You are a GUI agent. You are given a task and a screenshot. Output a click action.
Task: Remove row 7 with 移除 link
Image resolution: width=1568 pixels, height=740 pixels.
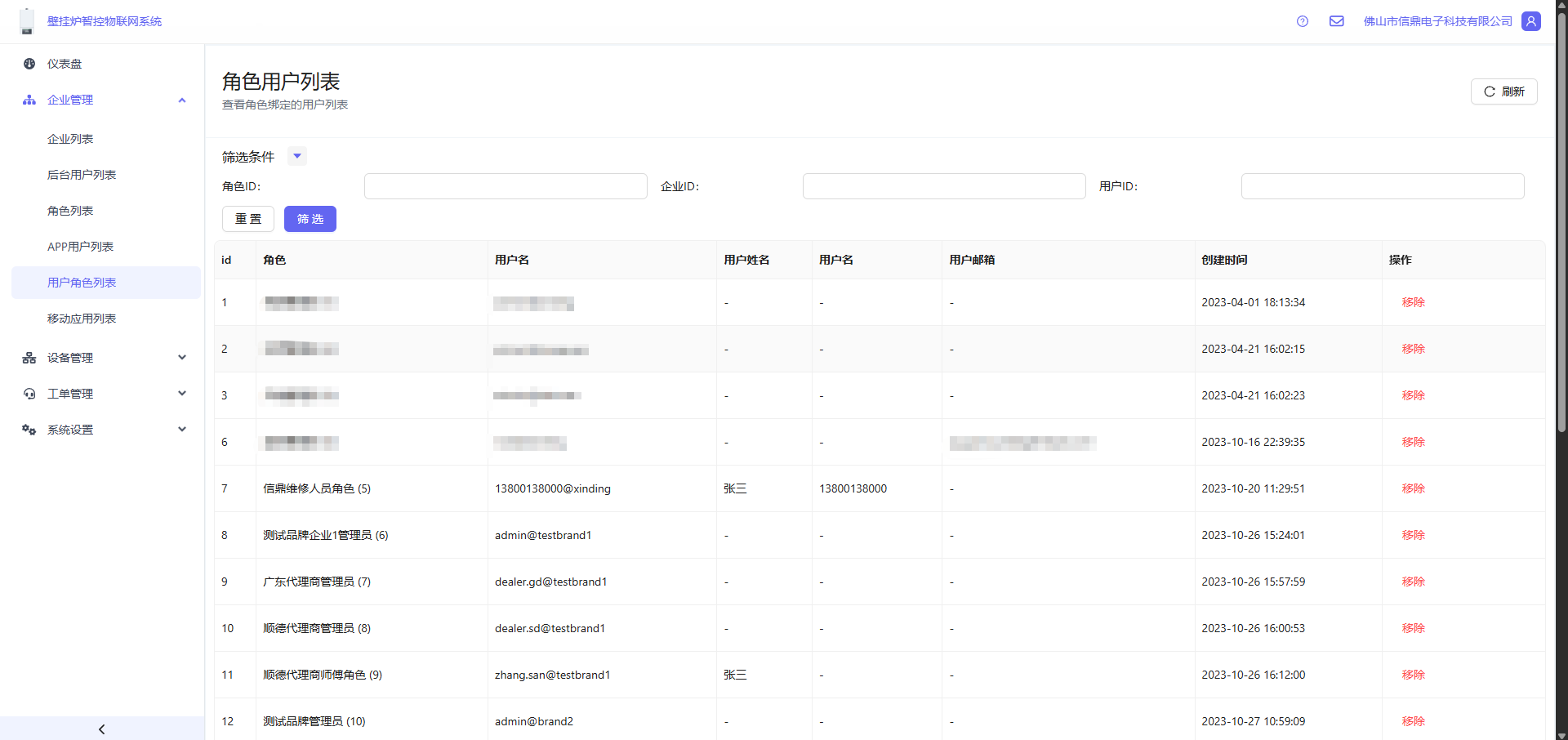[1413, 488]
